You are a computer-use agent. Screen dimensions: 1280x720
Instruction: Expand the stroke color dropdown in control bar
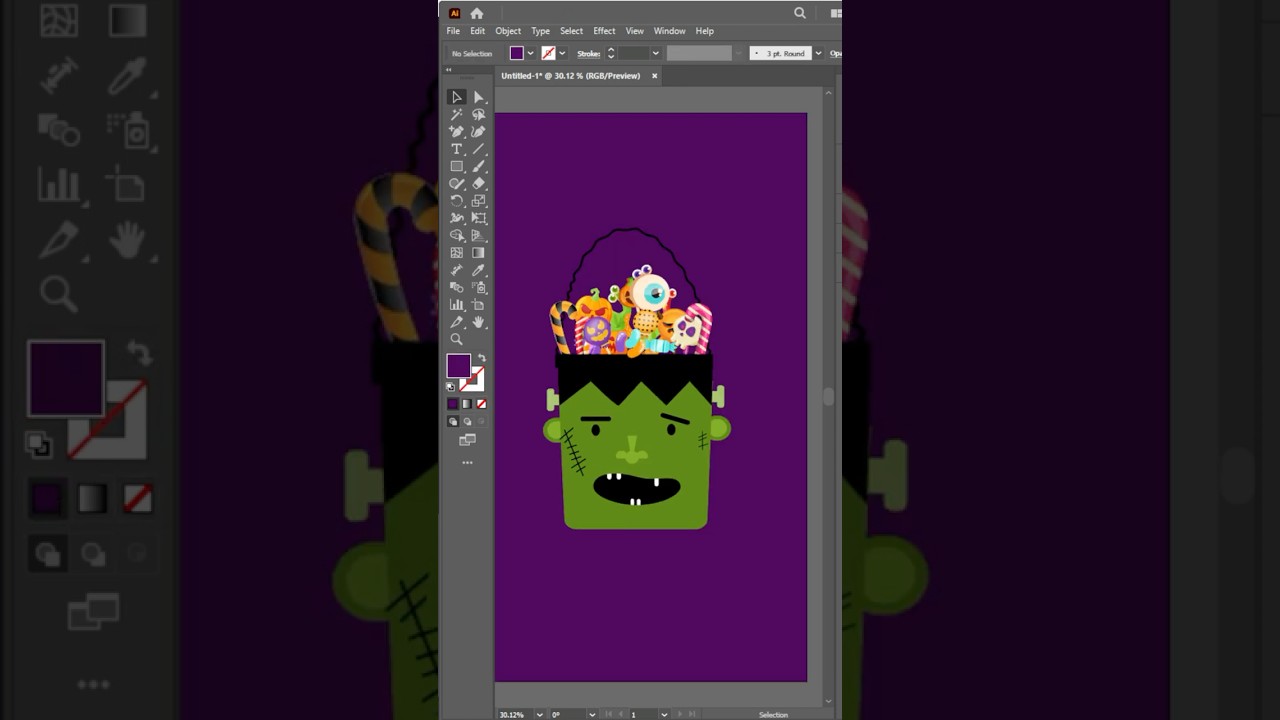(x=562, y=54)
